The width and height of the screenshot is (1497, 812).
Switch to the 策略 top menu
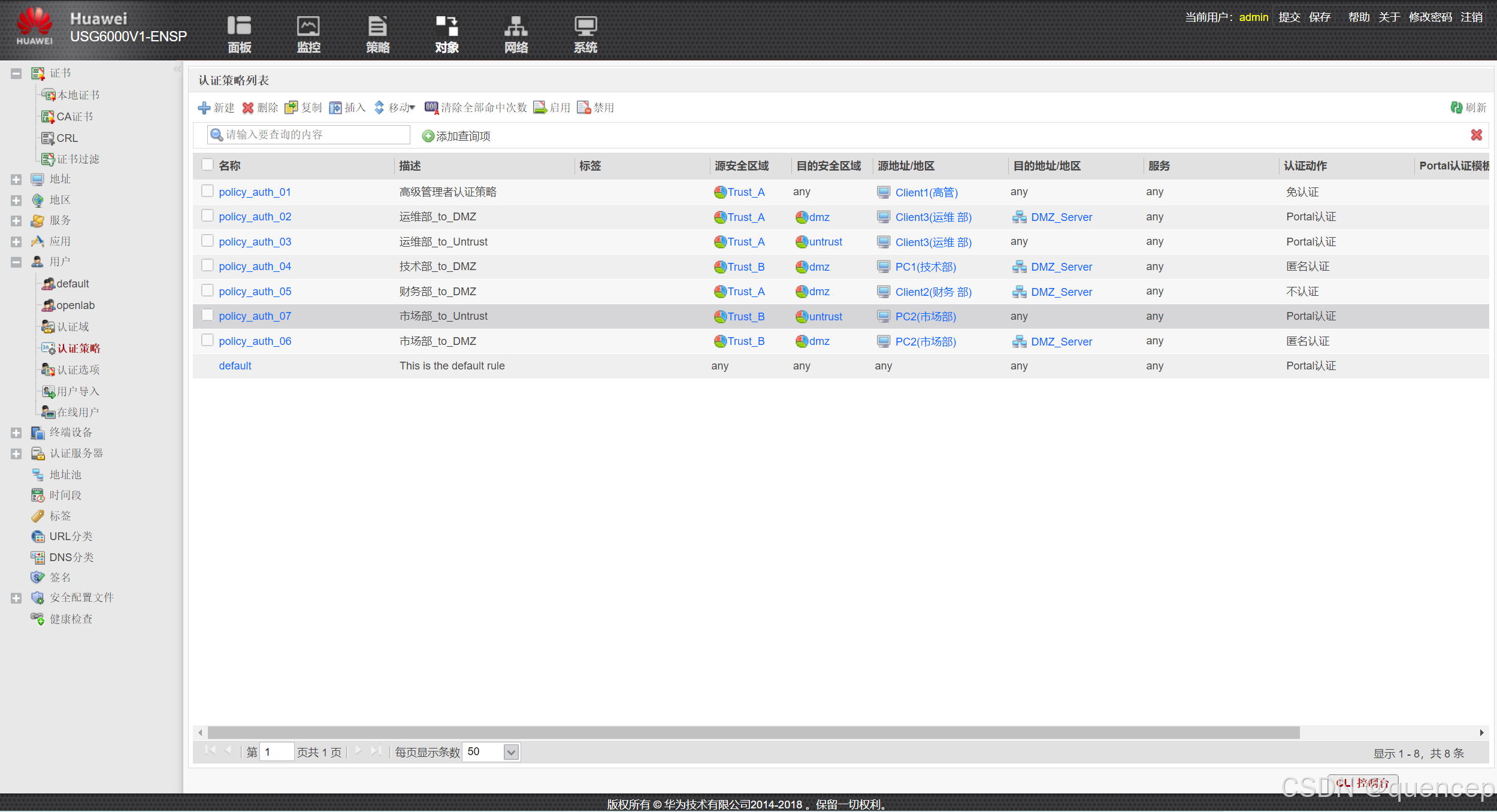click(377, 35)
